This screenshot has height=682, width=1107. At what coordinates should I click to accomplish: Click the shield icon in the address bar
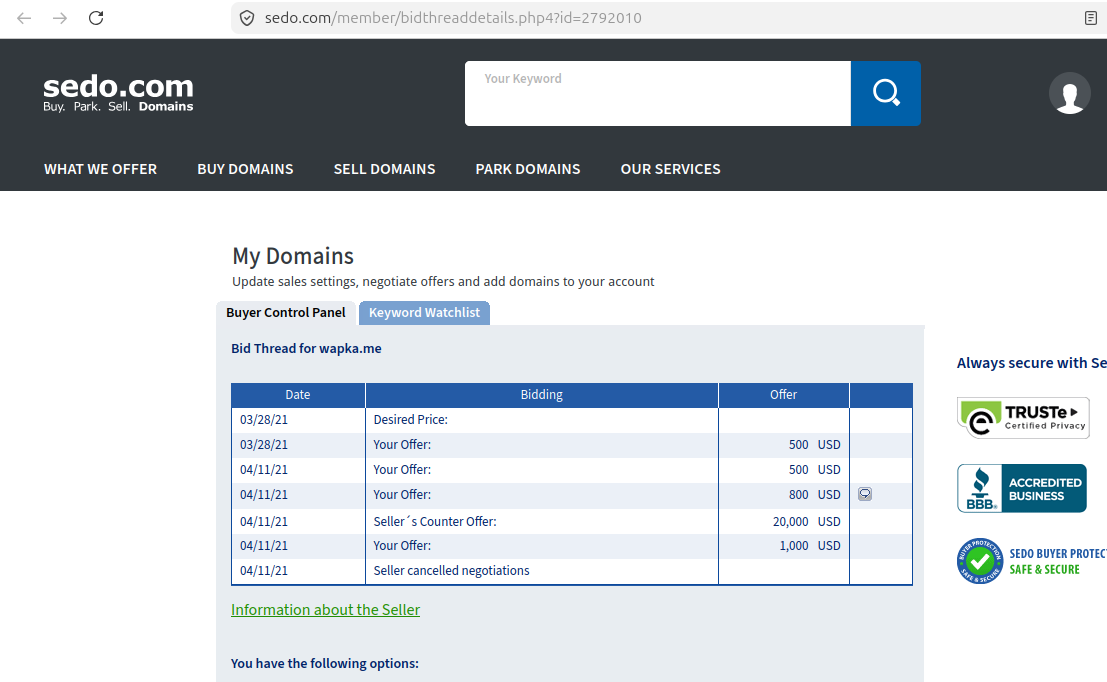[247, 18]
